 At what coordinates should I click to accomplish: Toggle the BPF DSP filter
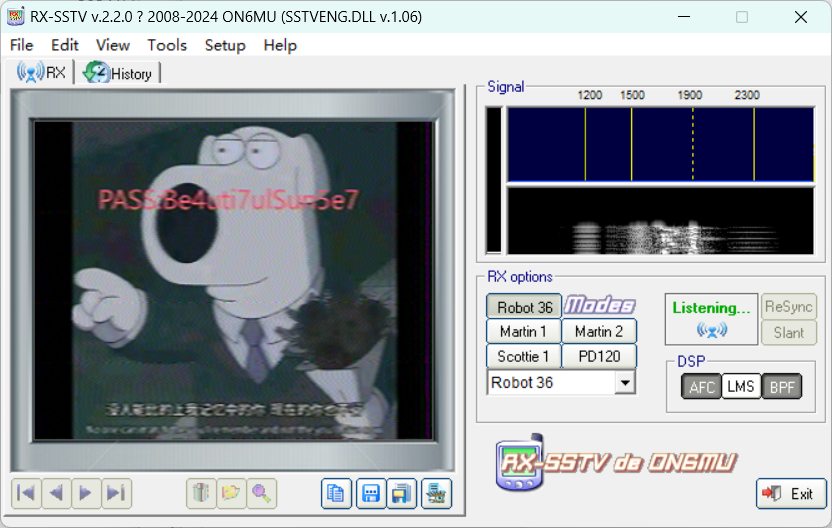tap(782, 386)
